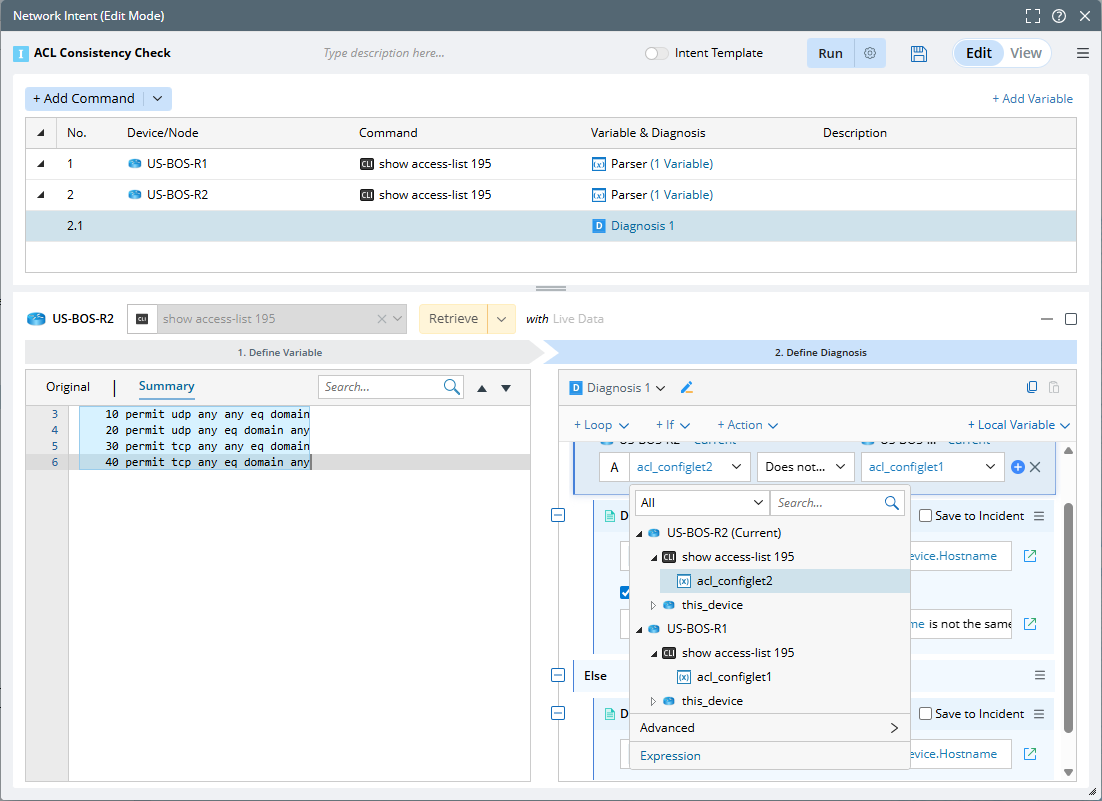
Task: Click the Run button
Action: click(830, 54)
